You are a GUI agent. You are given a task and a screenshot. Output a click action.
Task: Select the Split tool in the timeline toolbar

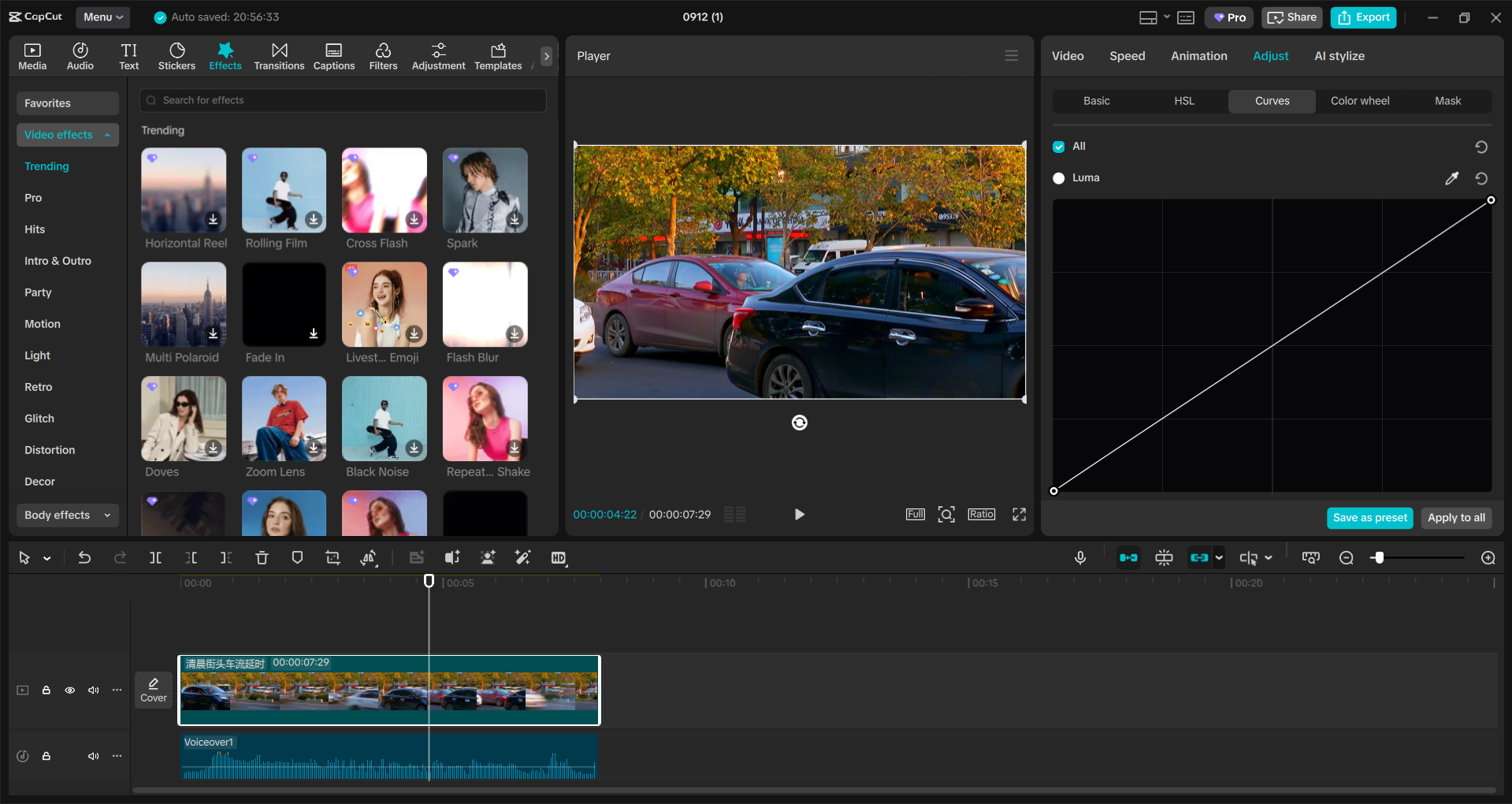click(x=155, y=557)
